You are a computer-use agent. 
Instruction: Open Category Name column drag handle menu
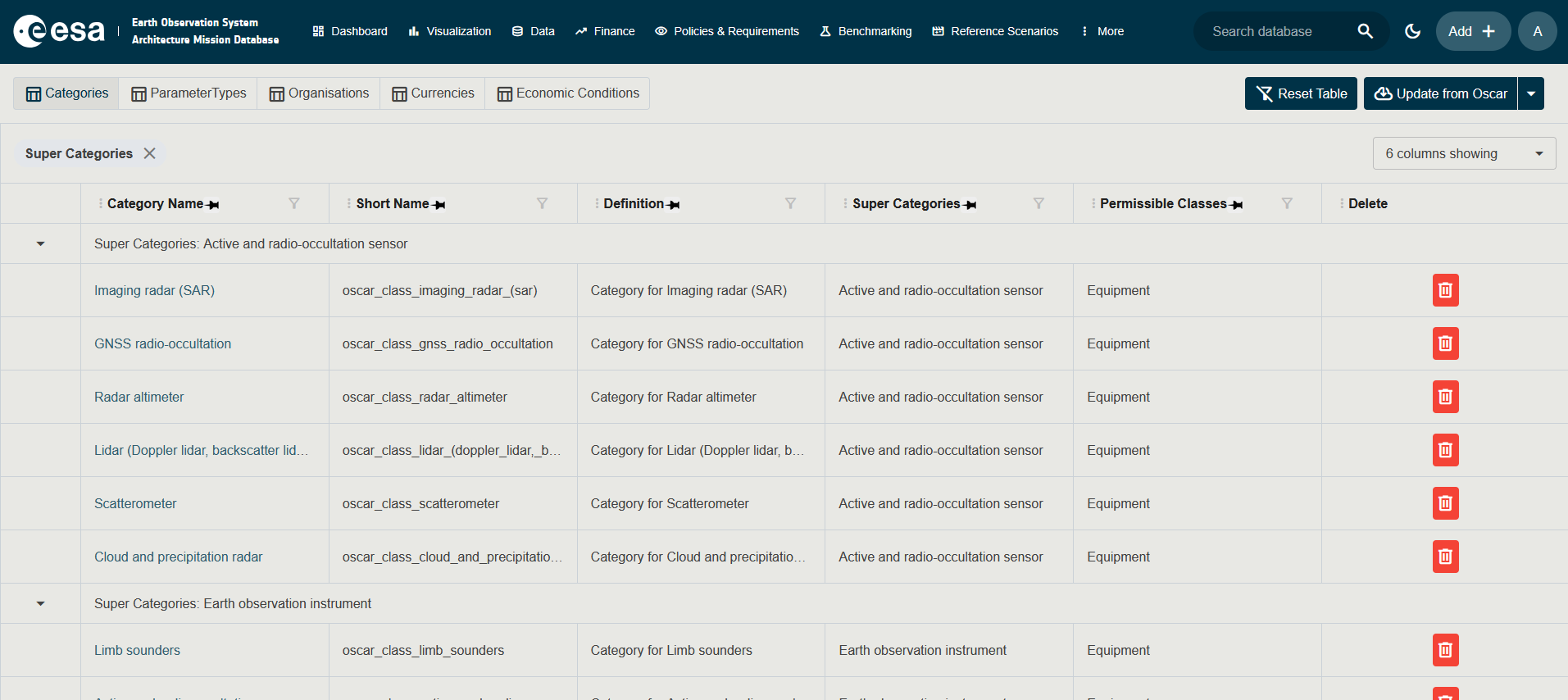[101, 203]
